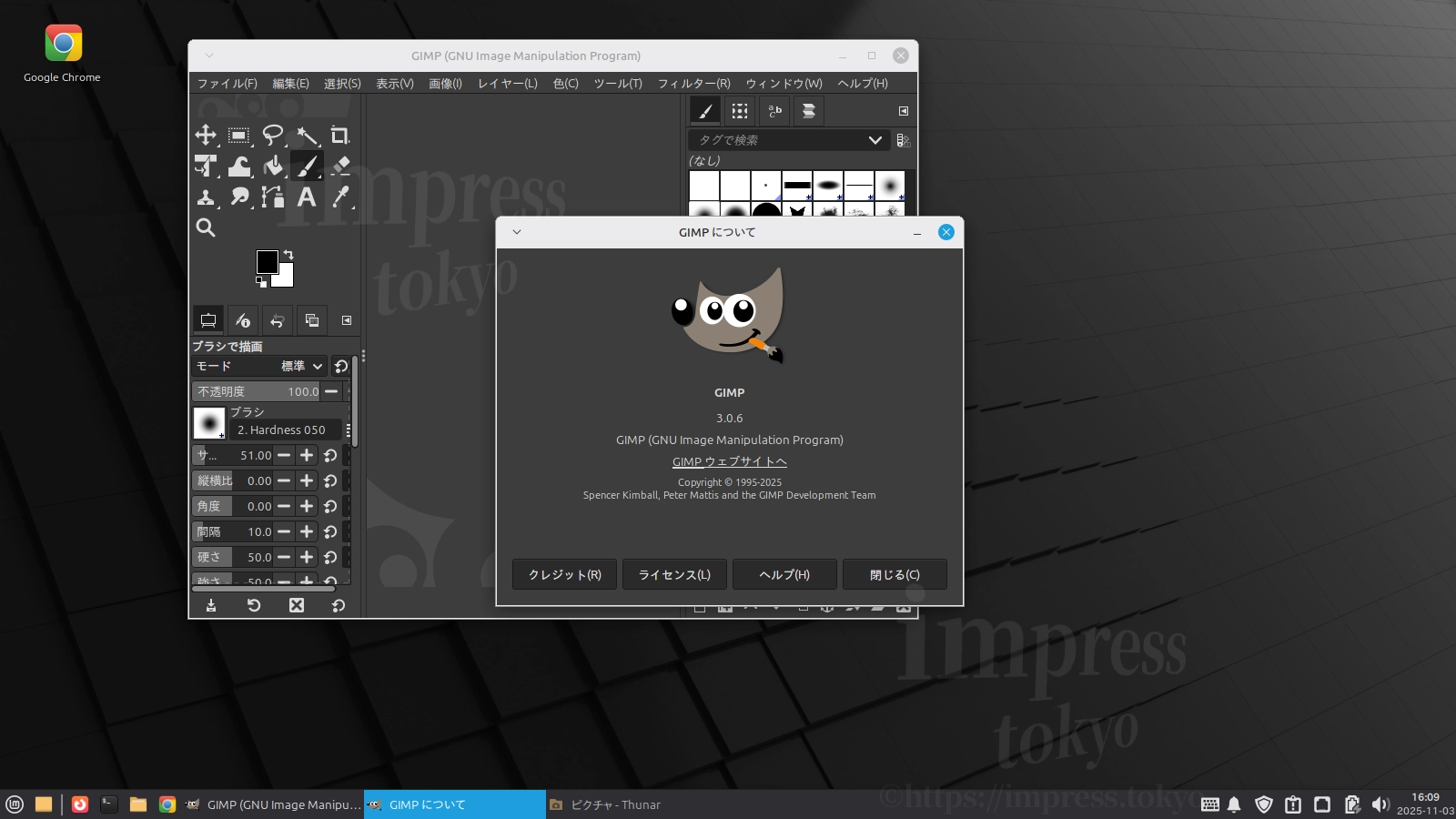
Task: Open the brushes dock tab menu
Action: click(904, 111)
